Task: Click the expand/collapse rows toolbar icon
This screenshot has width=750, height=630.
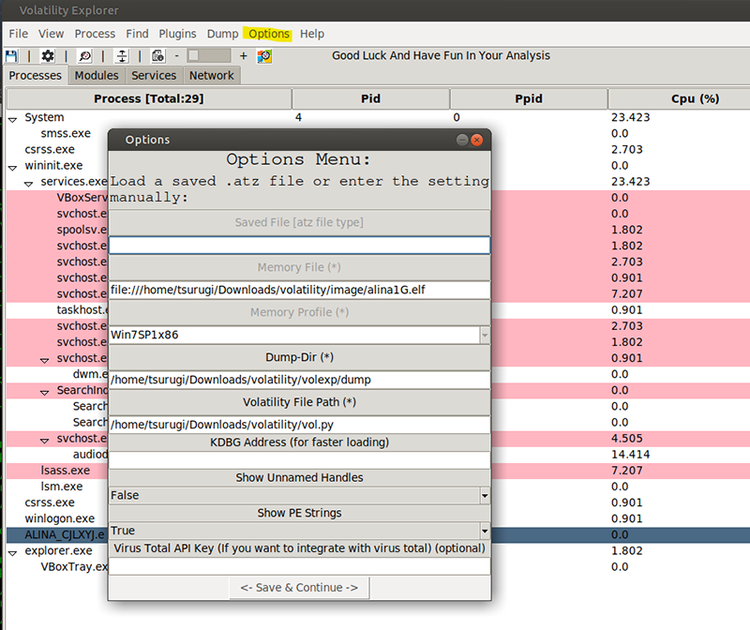Action: pyautogui.click(x=122, y=56)
